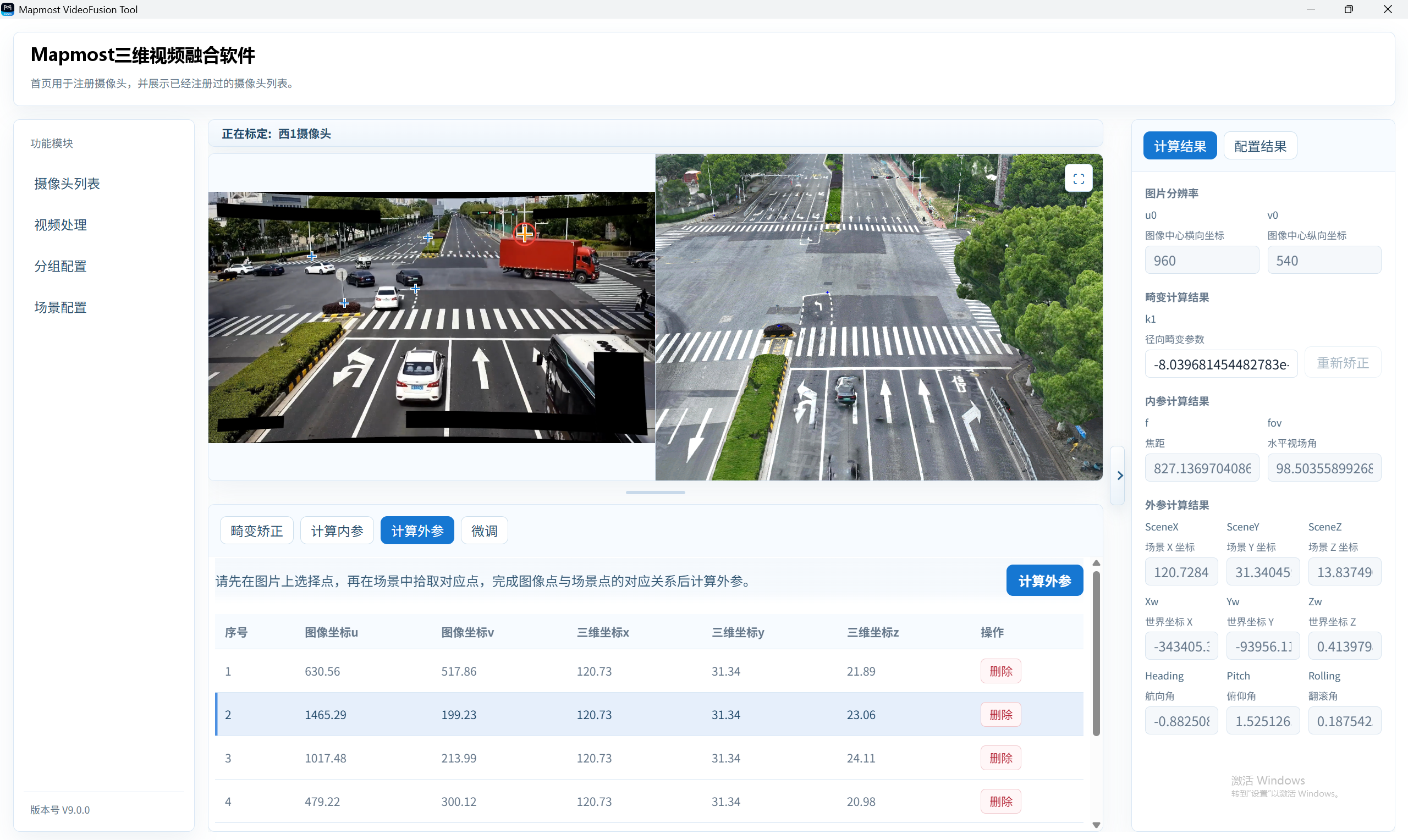
Task: Click the Zw world coordinate field
Action: coord(1345,646)
